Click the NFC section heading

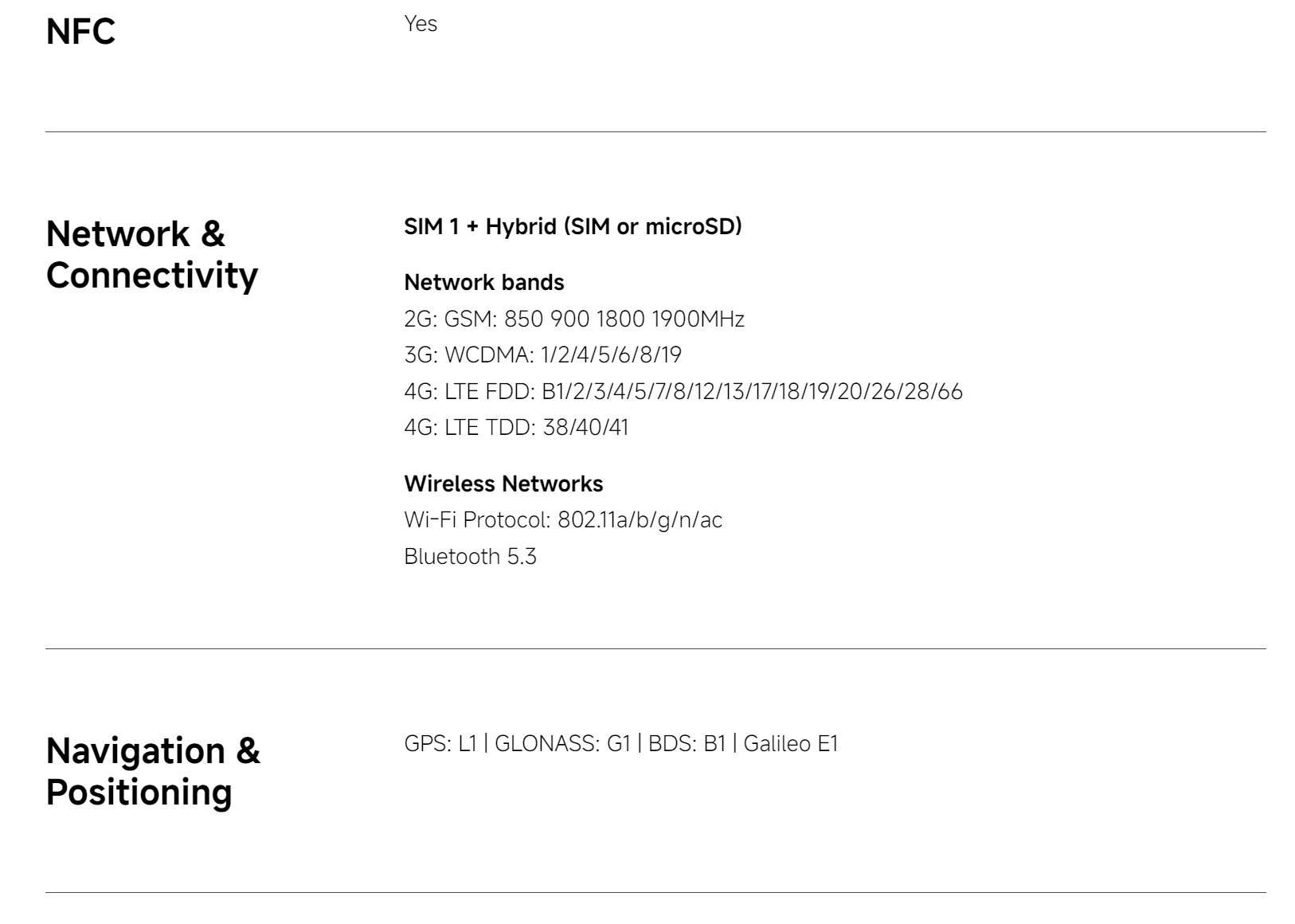pos(80,32)
